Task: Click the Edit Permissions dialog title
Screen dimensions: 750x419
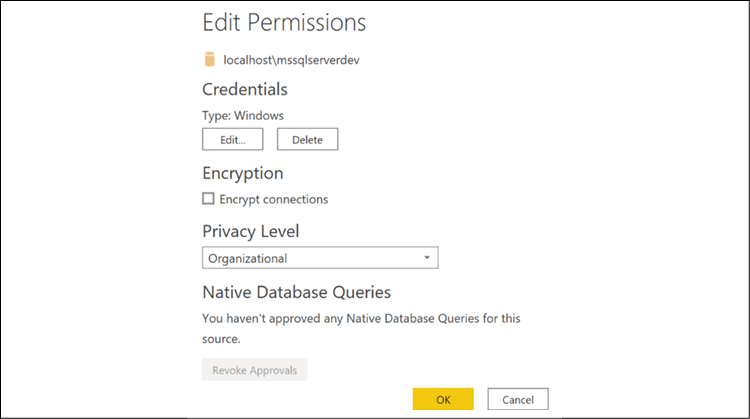Action: pyautogui.click(x=284, y=22)
